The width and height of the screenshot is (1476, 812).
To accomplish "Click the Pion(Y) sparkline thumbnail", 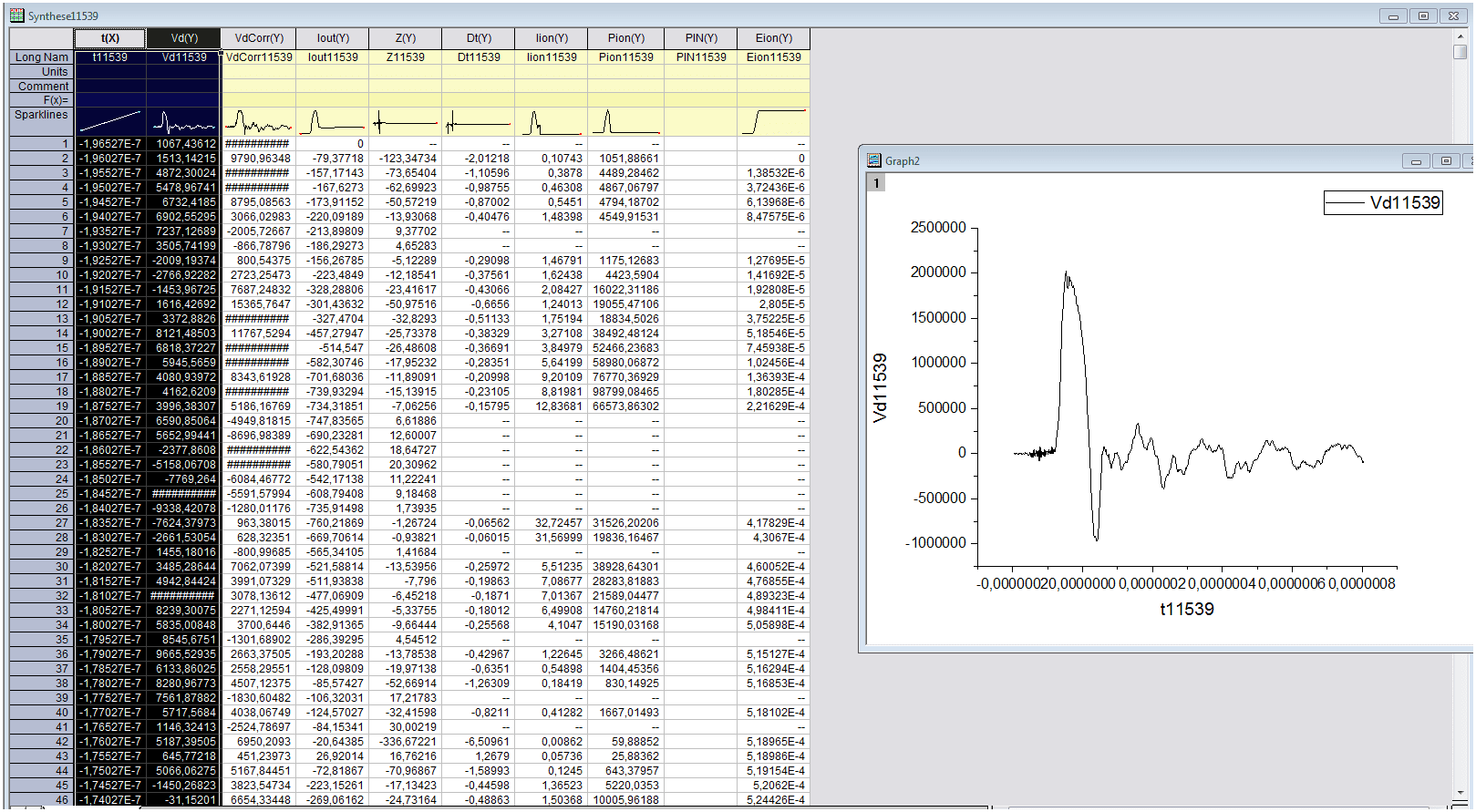I will tap(626, 122).
